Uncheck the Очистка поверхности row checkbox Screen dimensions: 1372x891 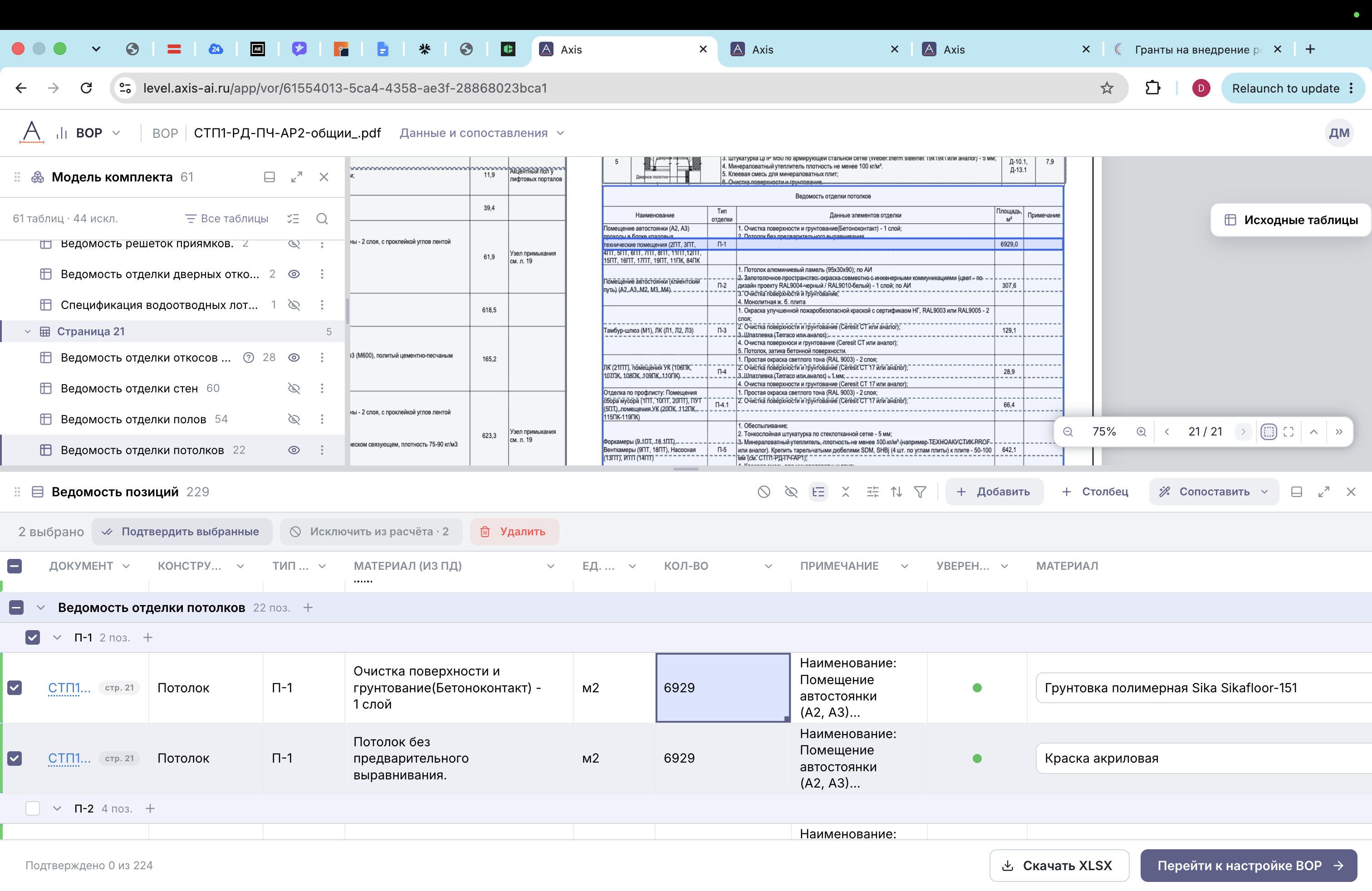pos(15,688)
